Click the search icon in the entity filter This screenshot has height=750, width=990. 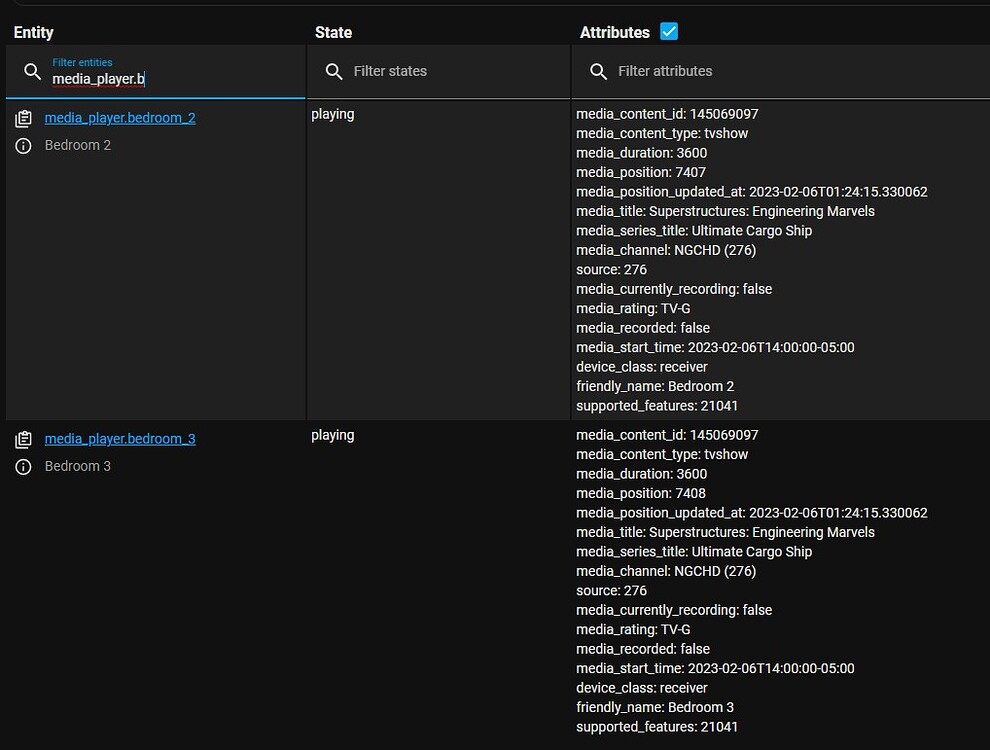(x=33, y=71)
